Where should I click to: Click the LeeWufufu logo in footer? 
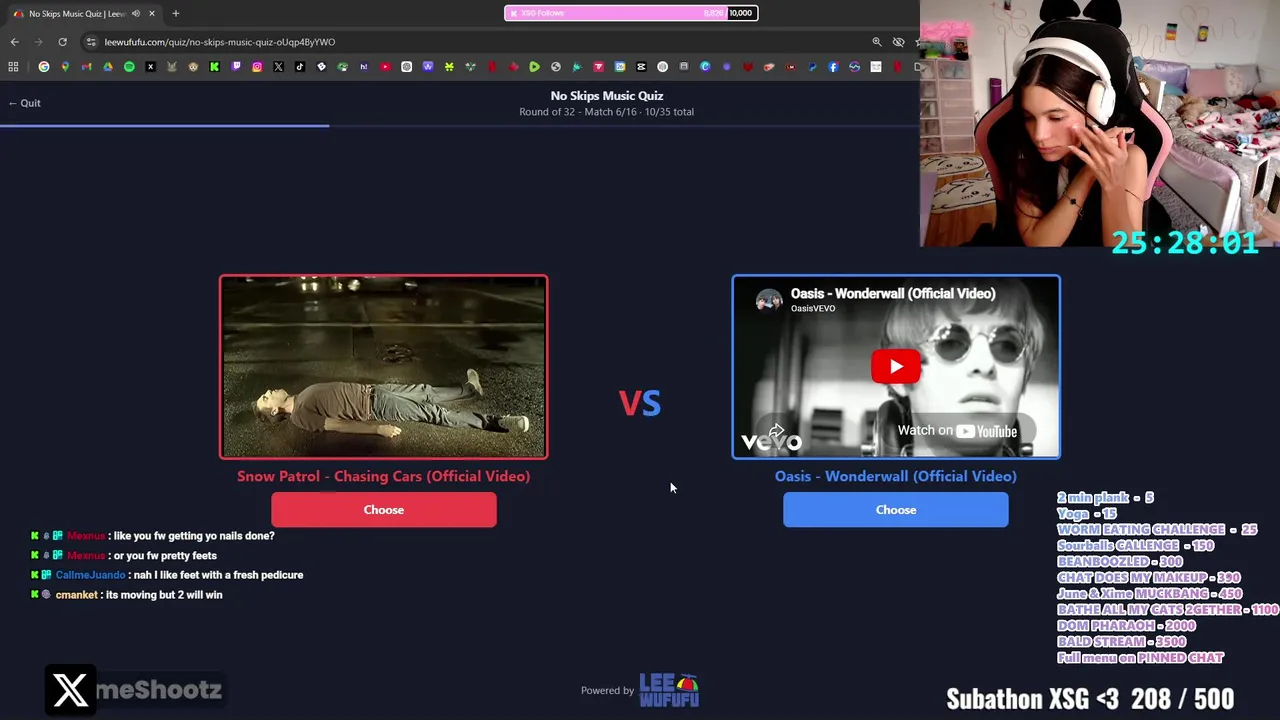tap(669, 690)
